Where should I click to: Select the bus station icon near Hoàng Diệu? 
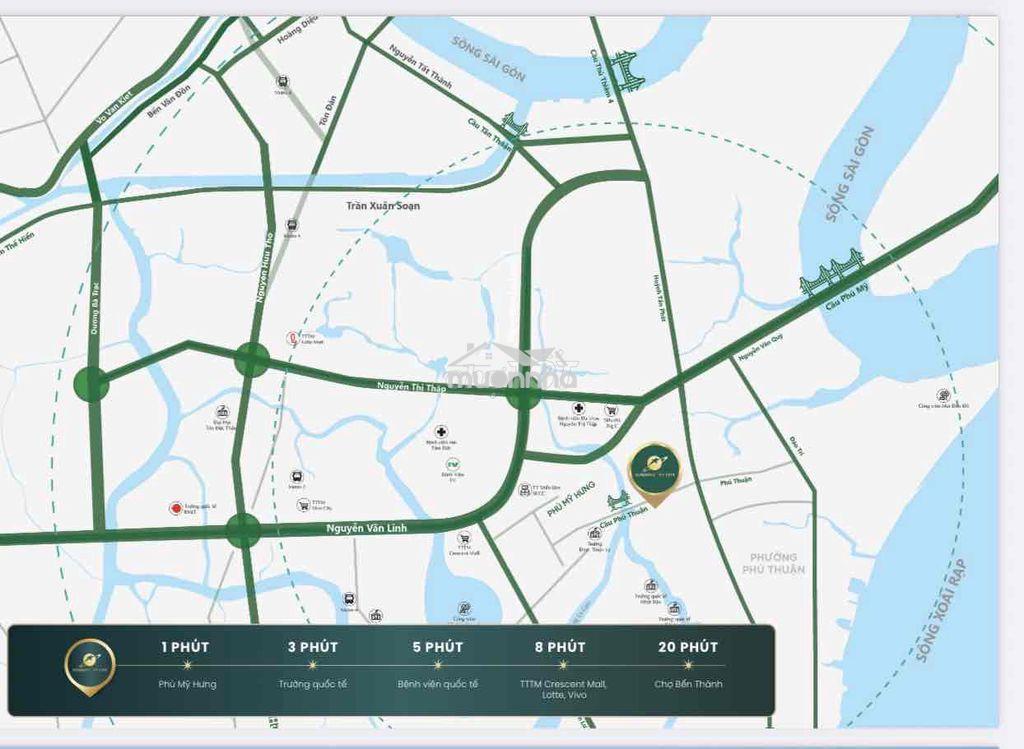tap(283, 82)
